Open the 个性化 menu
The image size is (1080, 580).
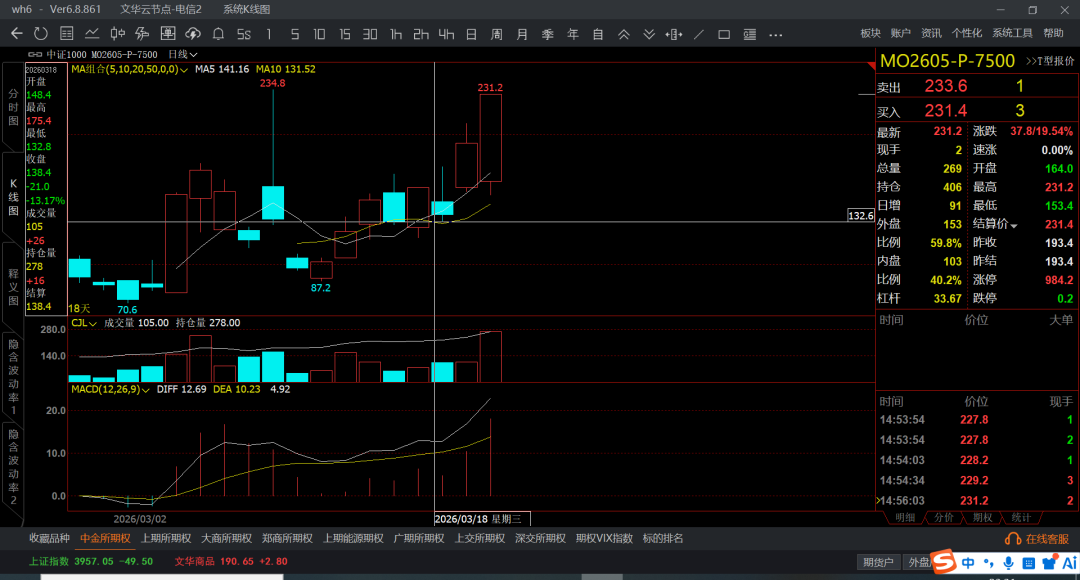click(x=967, y=33)
